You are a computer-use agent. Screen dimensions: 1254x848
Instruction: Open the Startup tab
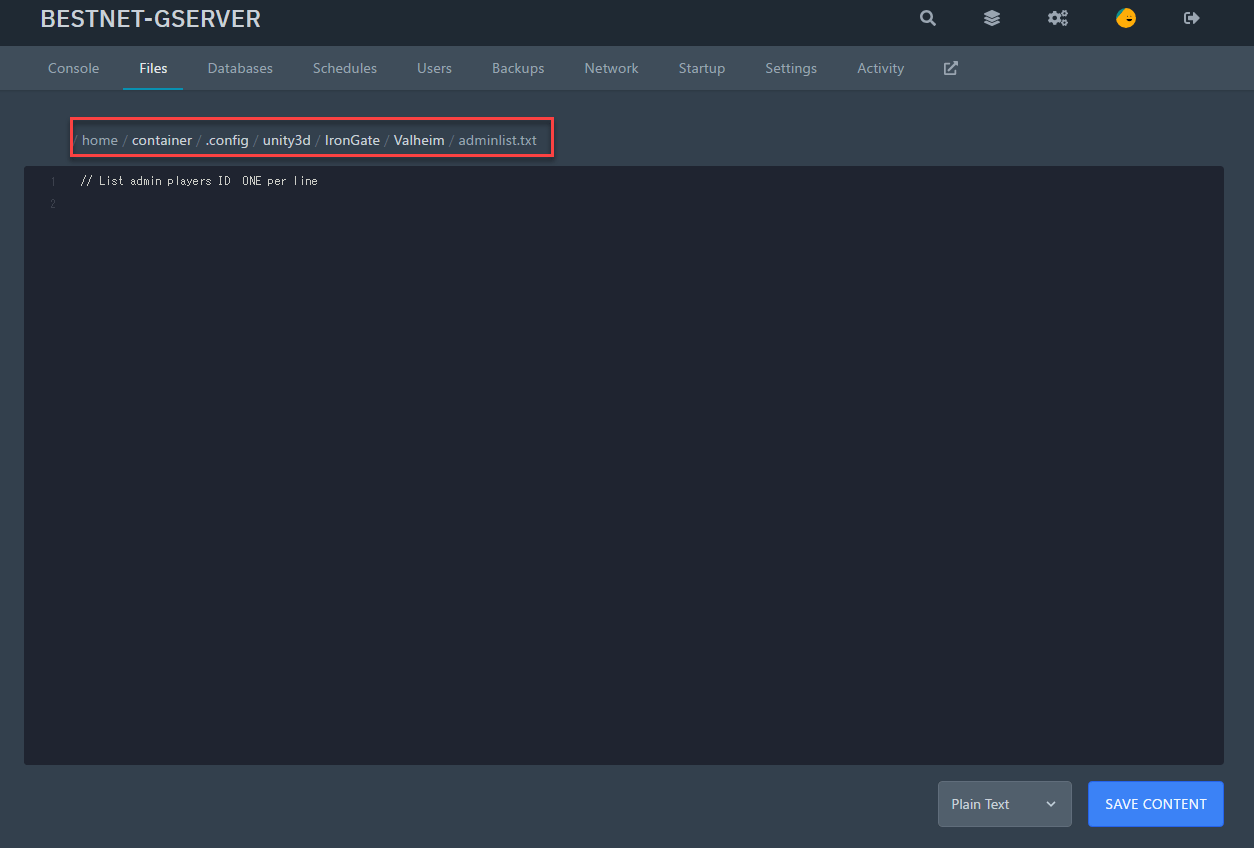702,68
